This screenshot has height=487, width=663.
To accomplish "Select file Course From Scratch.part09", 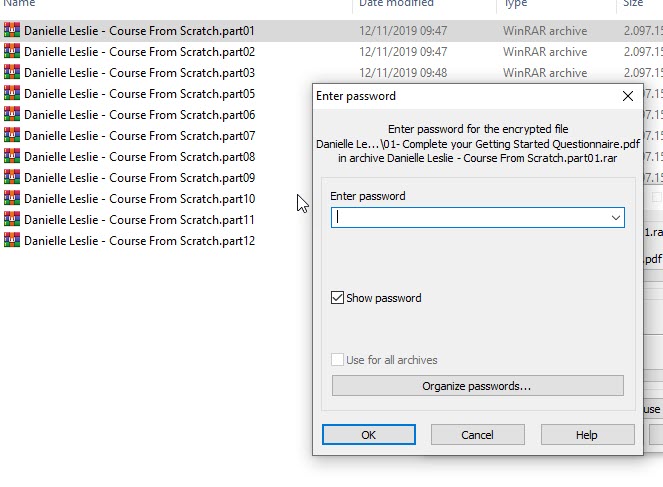I will 140,178.
